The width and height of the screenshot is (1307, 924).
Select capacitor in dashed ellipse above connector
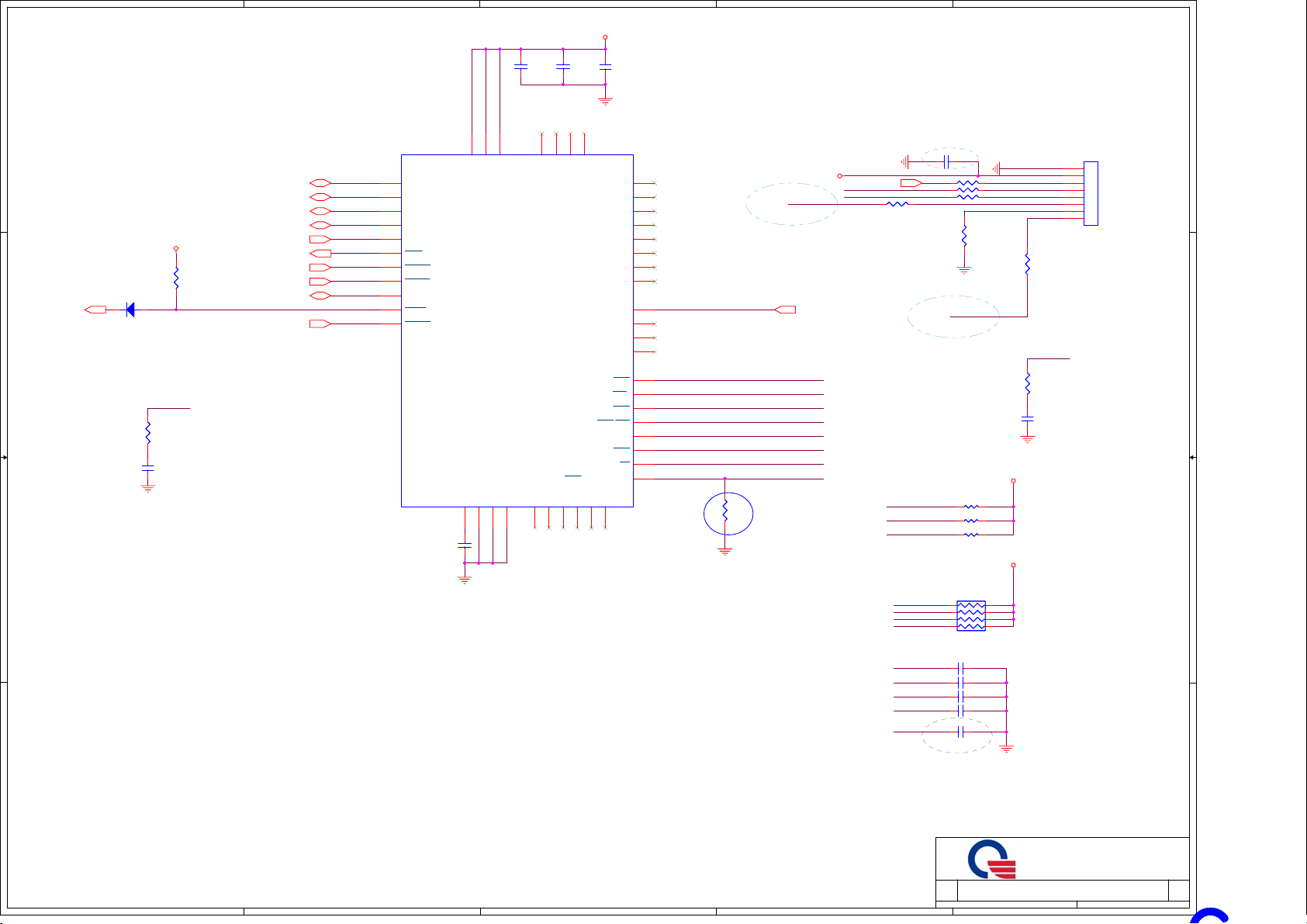pos(946,161)
